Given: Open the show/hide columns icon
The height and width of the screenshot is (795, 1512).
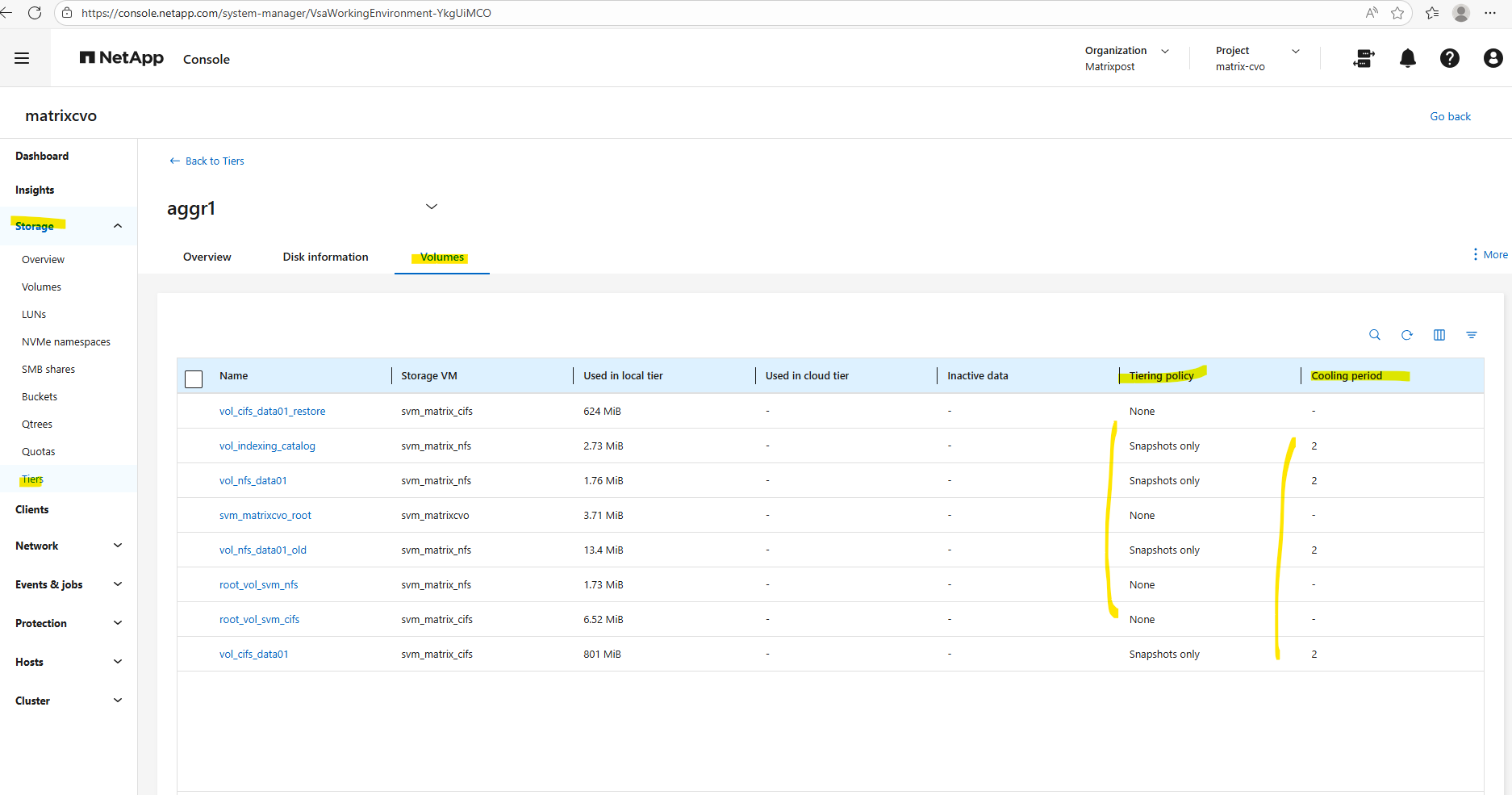Looking at the screenshot, I should pyautogui.click(x=1439, y=335).
